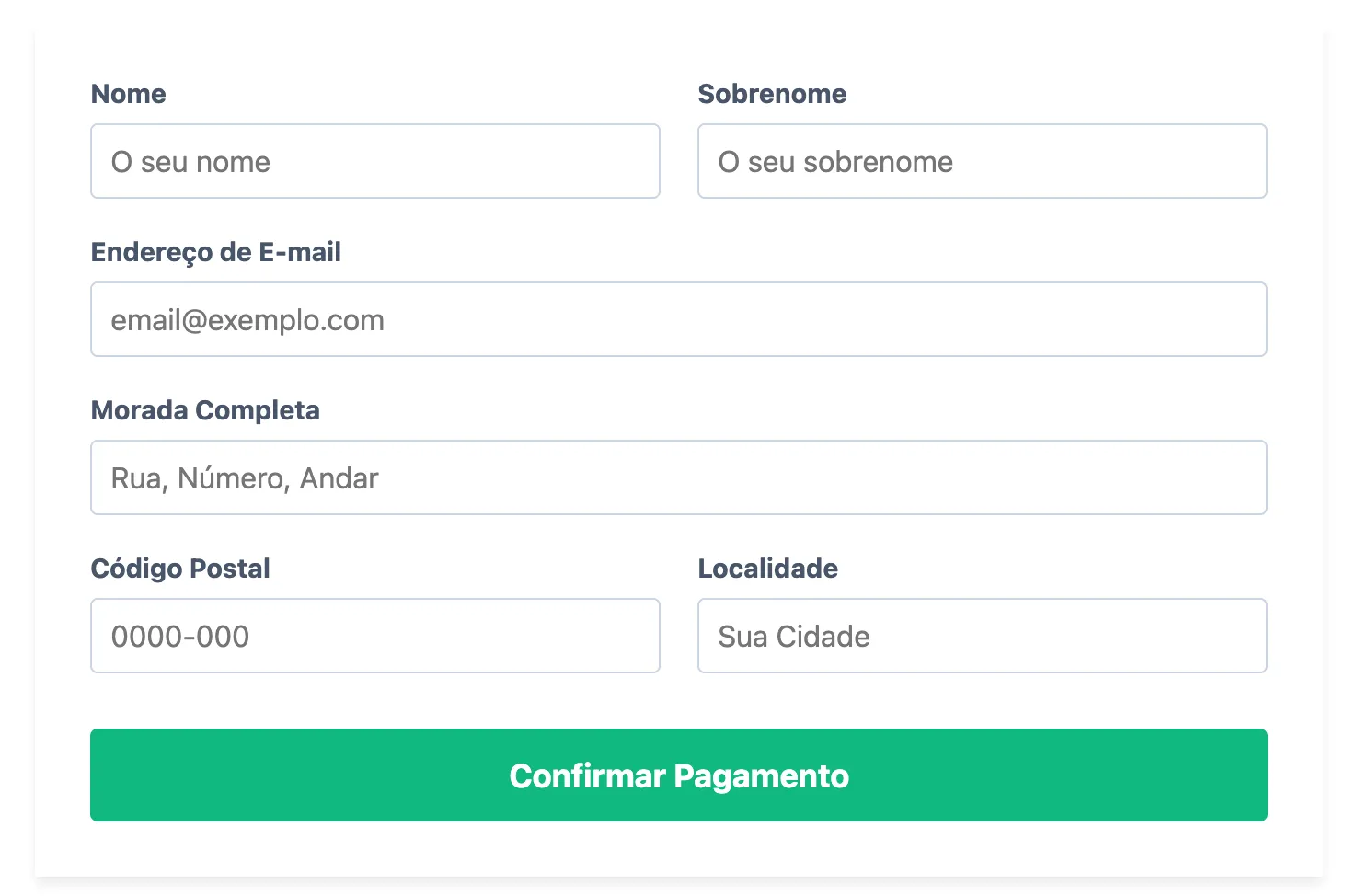
Task: Select the Endereço de E-mail label
Action: click(x=216, y=252)
